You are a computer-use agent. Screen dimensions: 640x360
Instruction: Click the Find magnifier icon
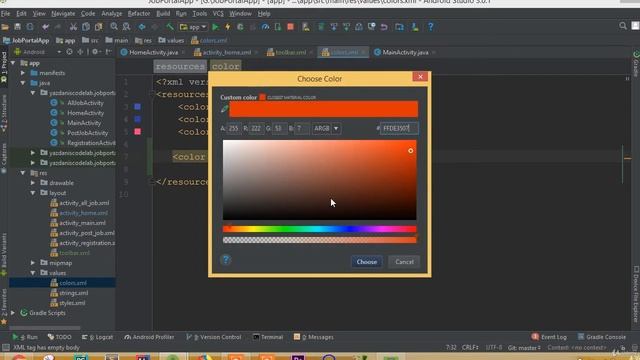114,27
